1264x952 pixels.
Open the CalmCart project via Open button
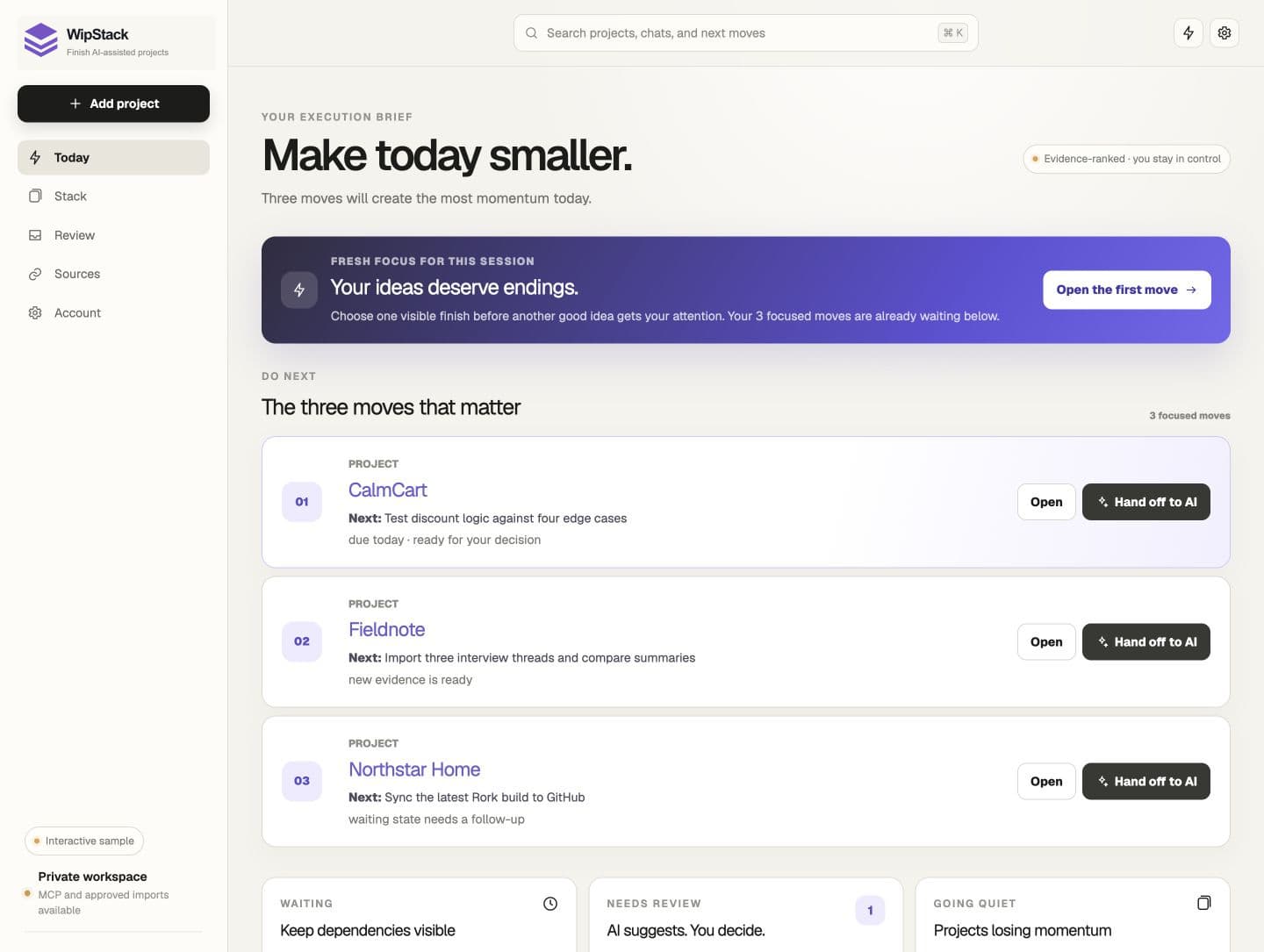tap(1046, 502)
